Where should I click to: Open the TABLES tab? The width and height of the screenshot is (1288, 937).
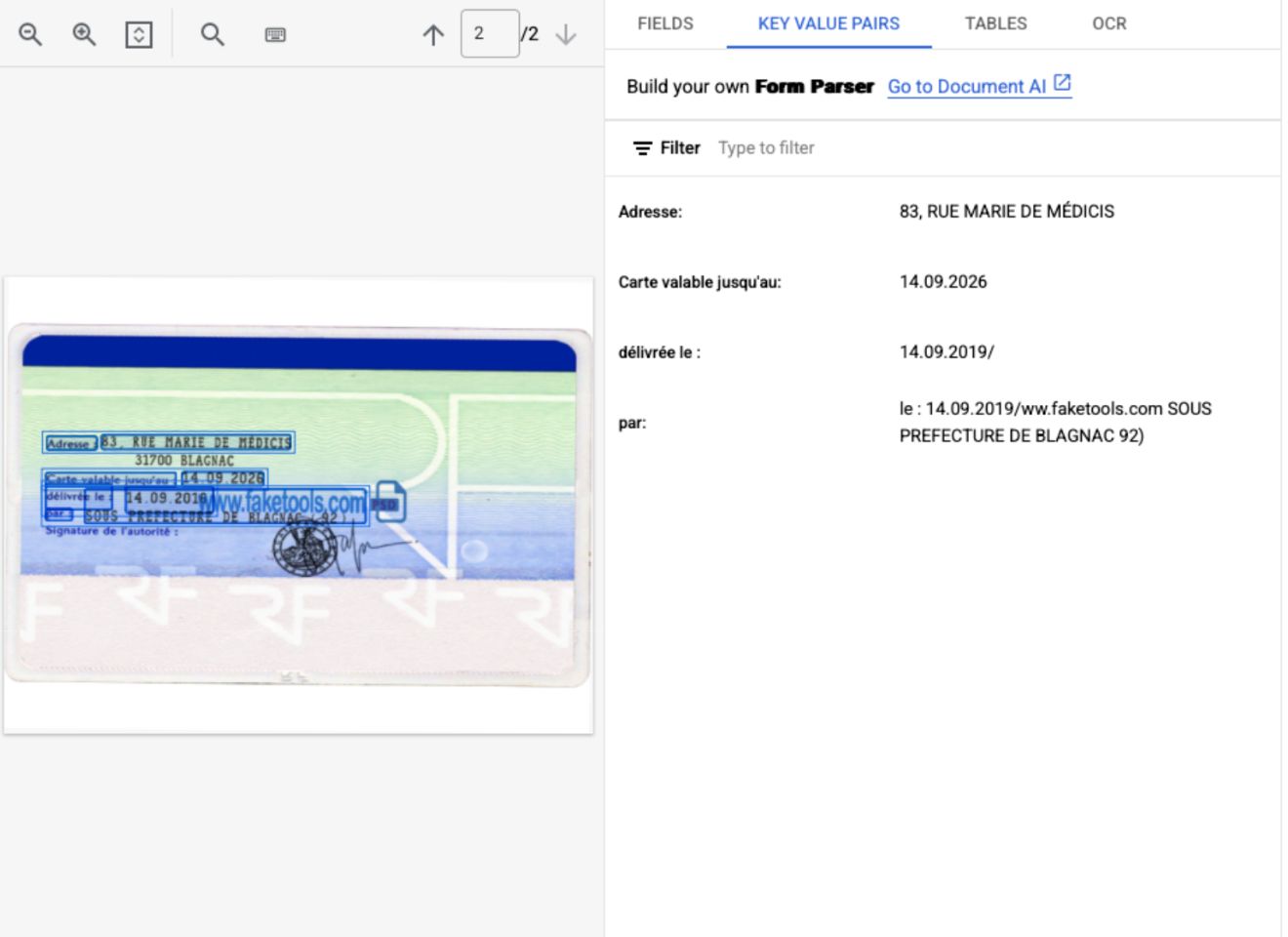pyautogui.click(x=995, y=23)
